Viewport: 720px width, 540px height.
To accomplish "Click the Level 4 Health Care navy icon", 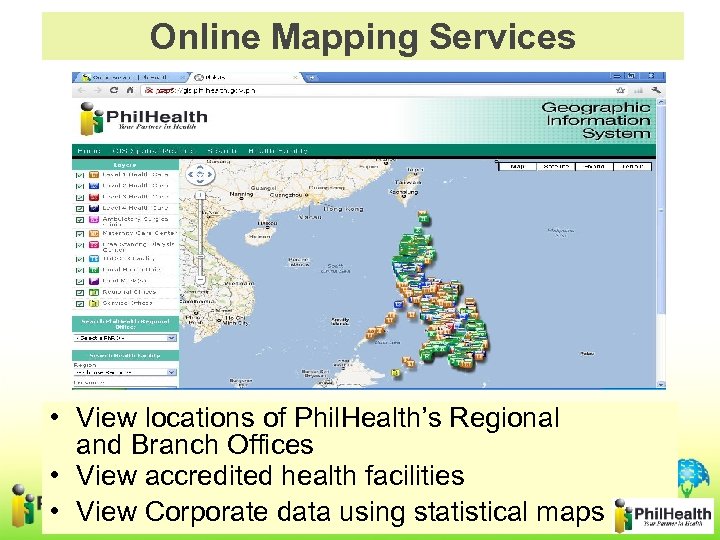I will 94,208.
